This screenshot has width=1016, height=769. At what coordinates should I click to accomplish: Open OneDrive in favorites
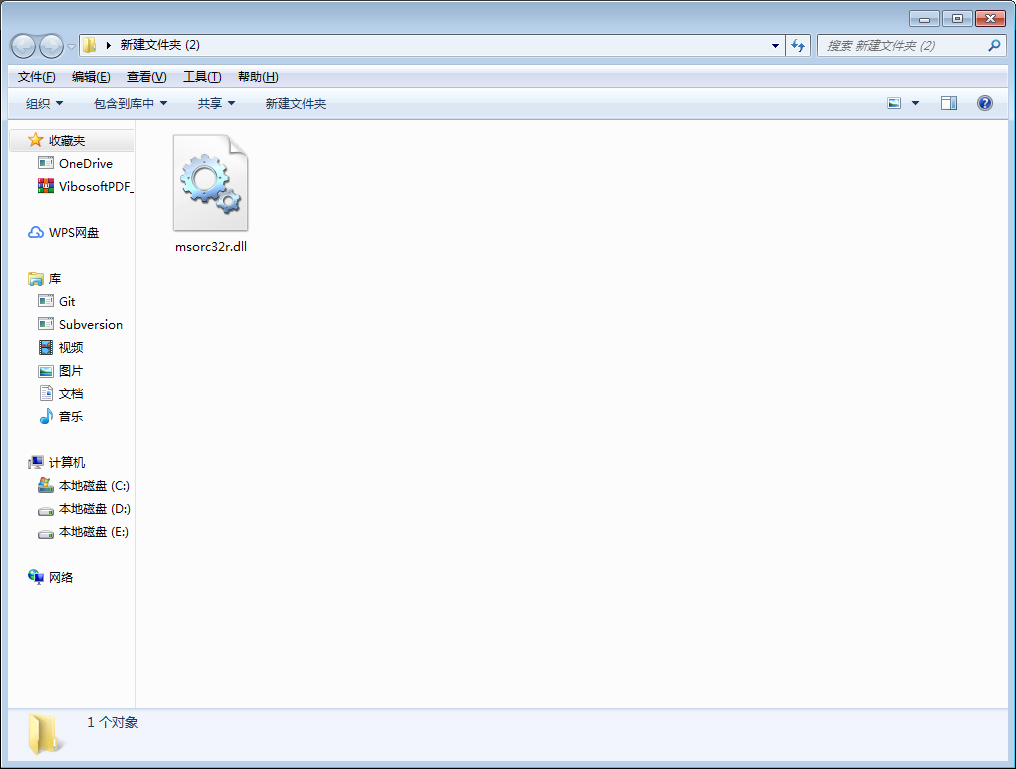click(85, 163)
